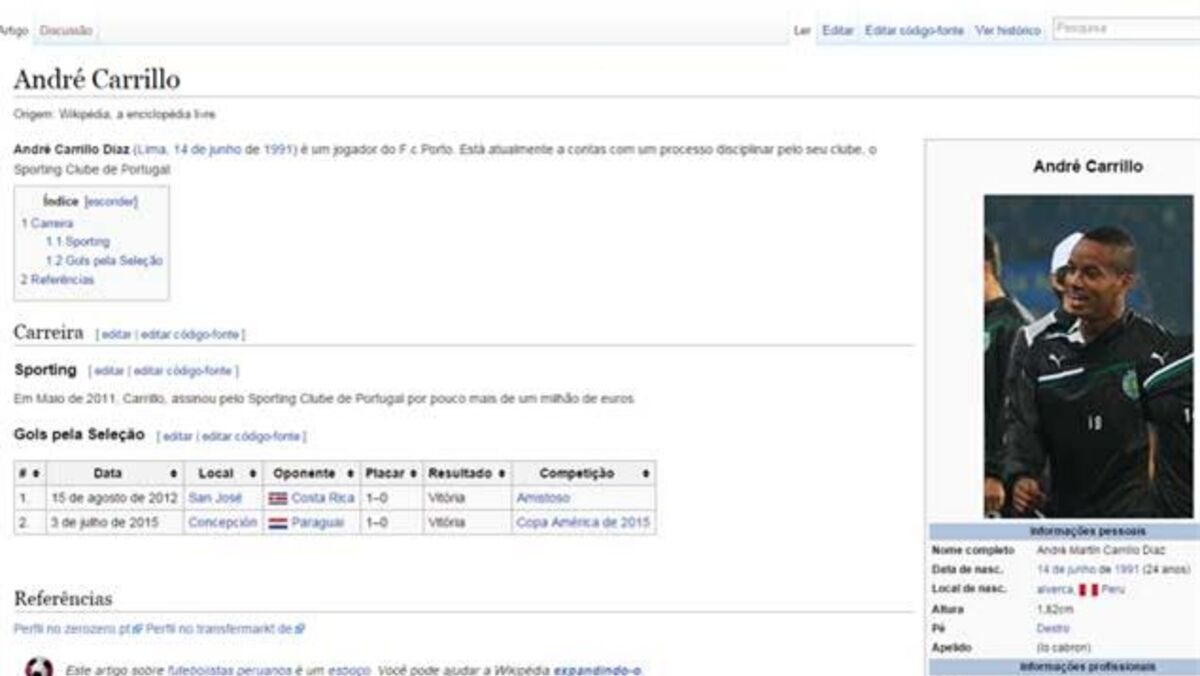Screen dimensions: 1200x676
Task: Click the Paraguay flag icon
Action: click(x=277, y=523)
